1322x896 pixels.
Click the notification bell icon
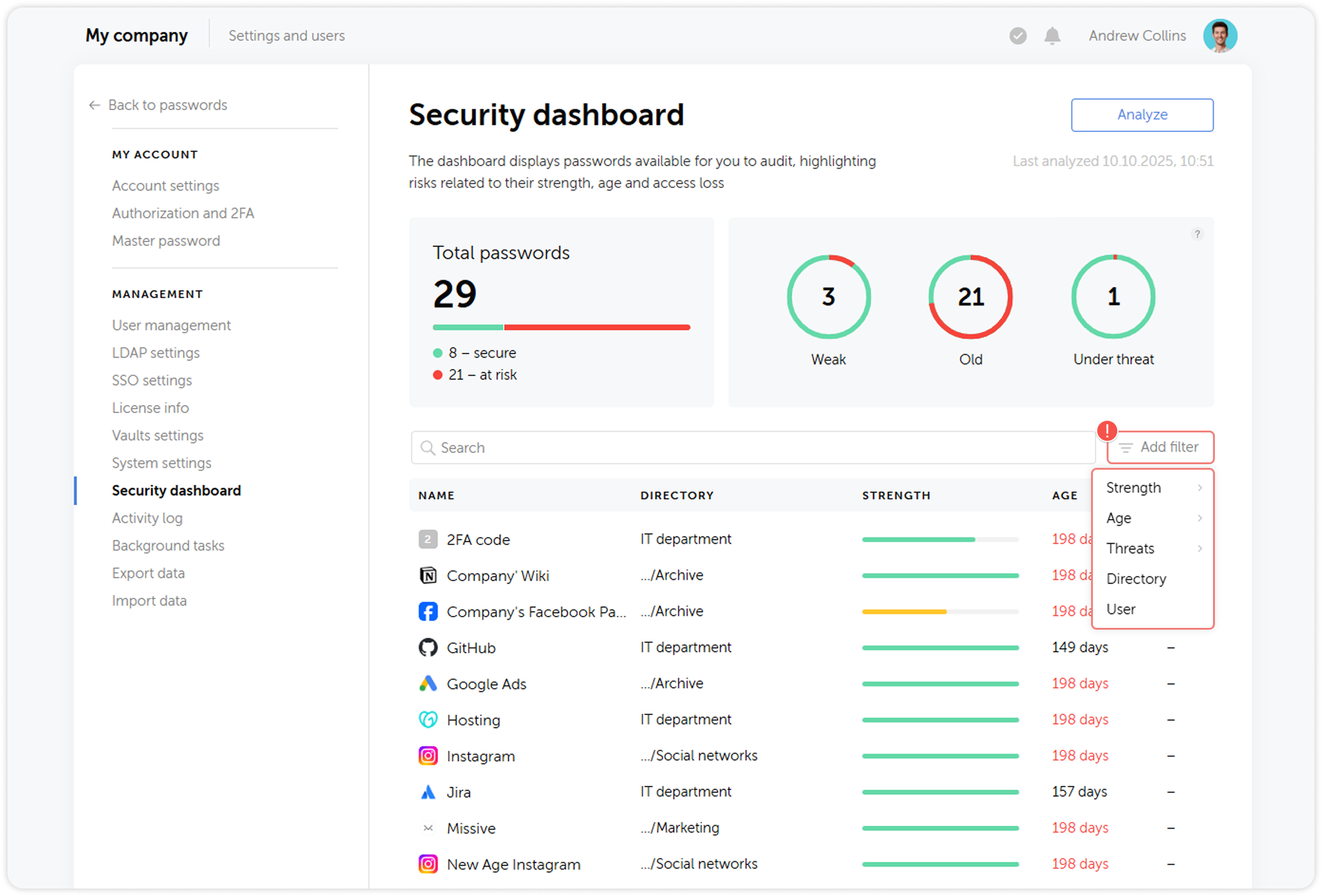pyautogui.click(x=1052, y=36)
